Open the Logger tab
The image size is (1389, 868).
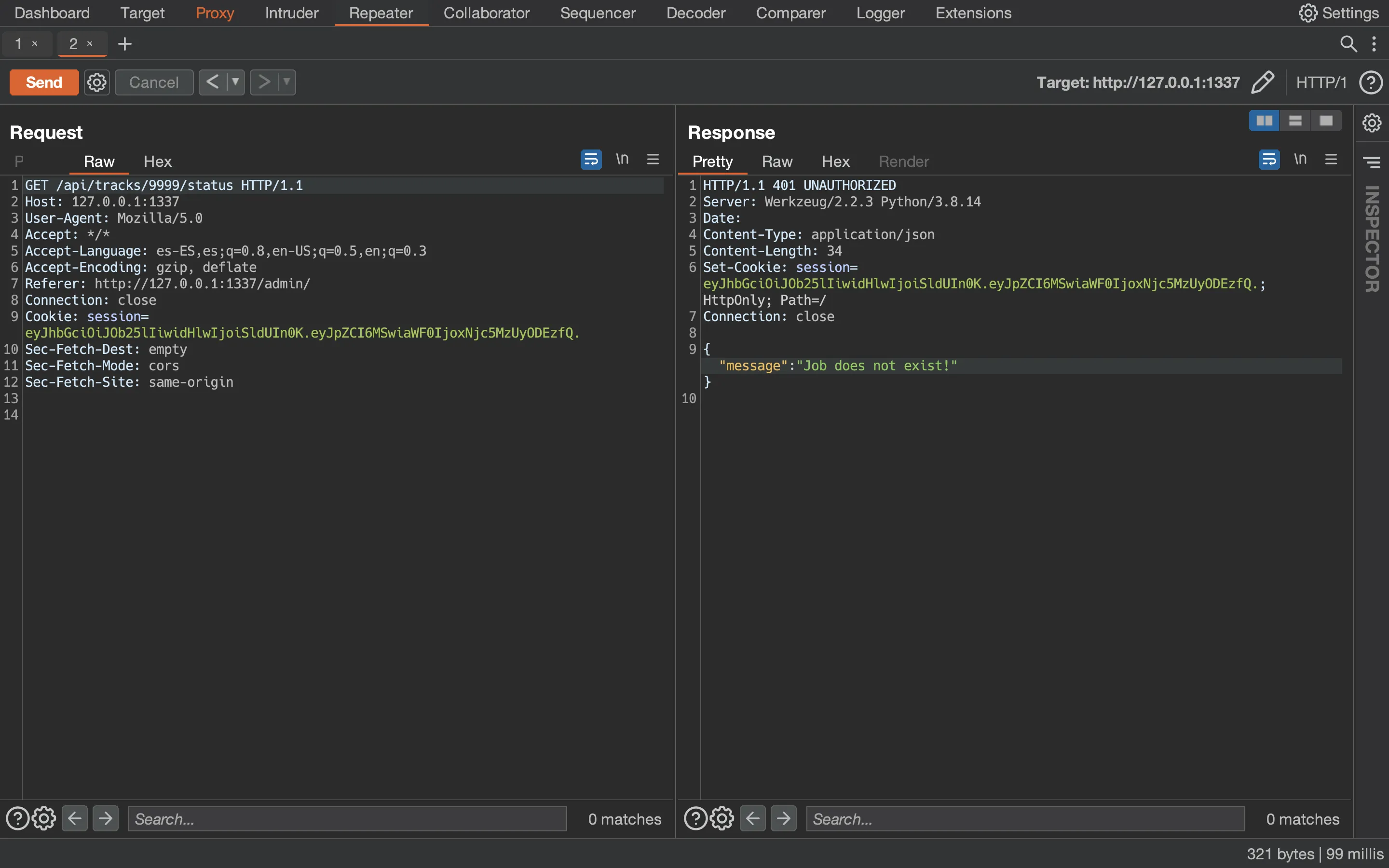pos(881,13)
